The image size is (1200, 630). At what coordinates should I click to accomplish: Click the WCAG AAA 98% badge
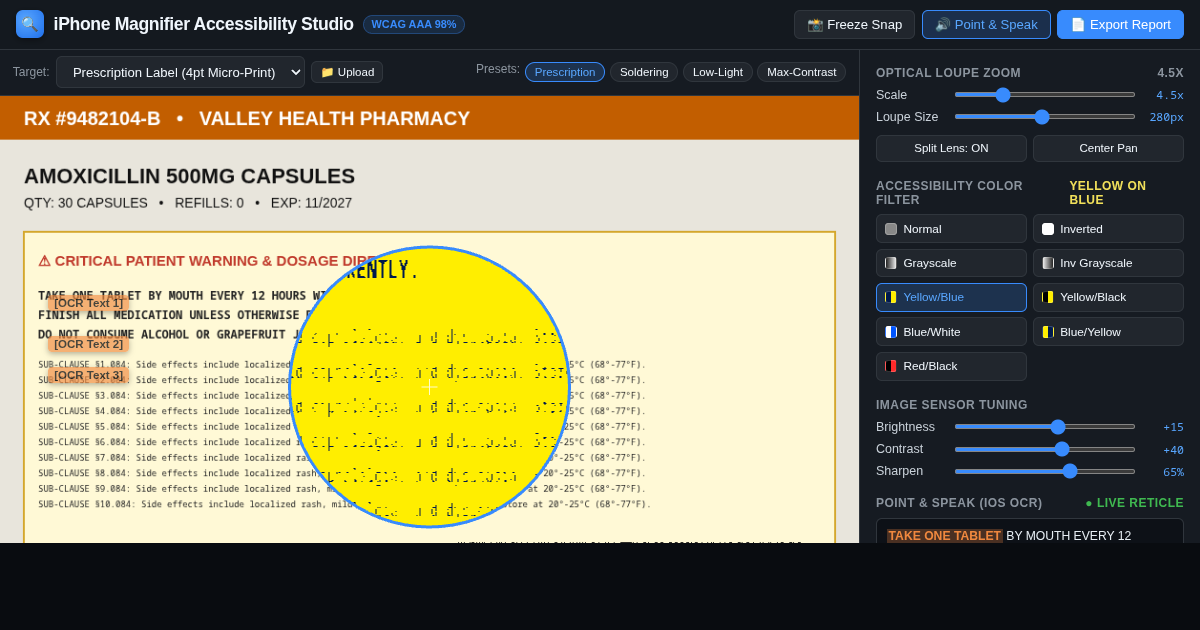(x=414, y=24)
